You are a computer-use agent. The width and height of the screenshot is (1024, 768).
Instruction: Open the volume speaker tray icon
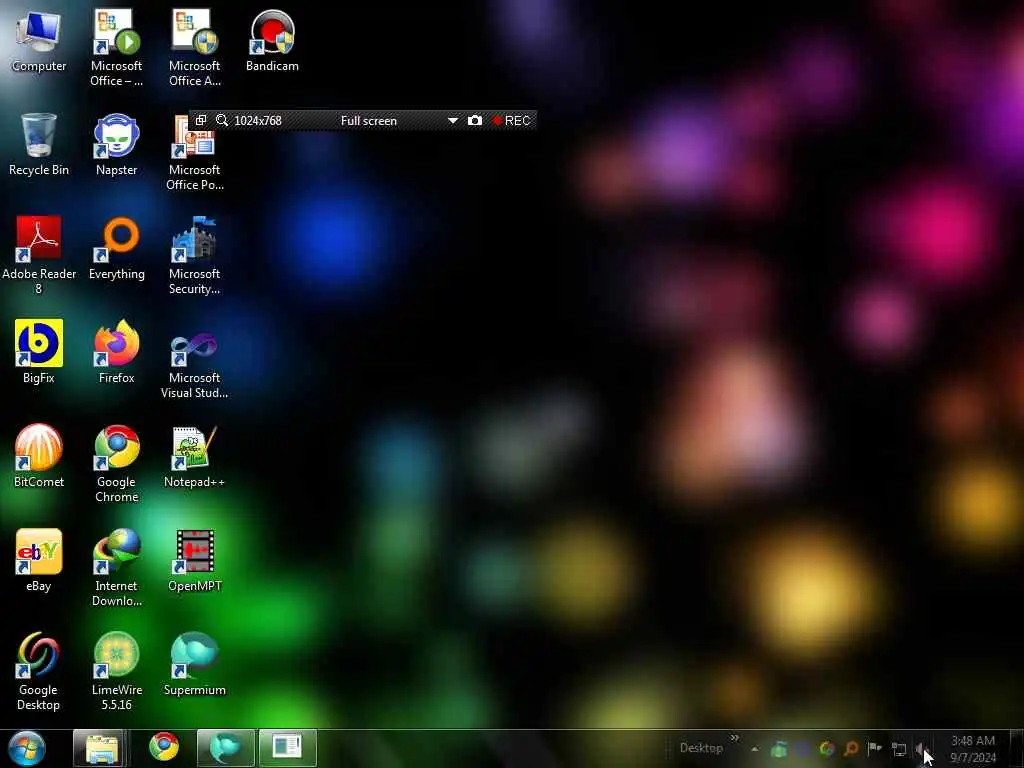click(x=921, y=750)
